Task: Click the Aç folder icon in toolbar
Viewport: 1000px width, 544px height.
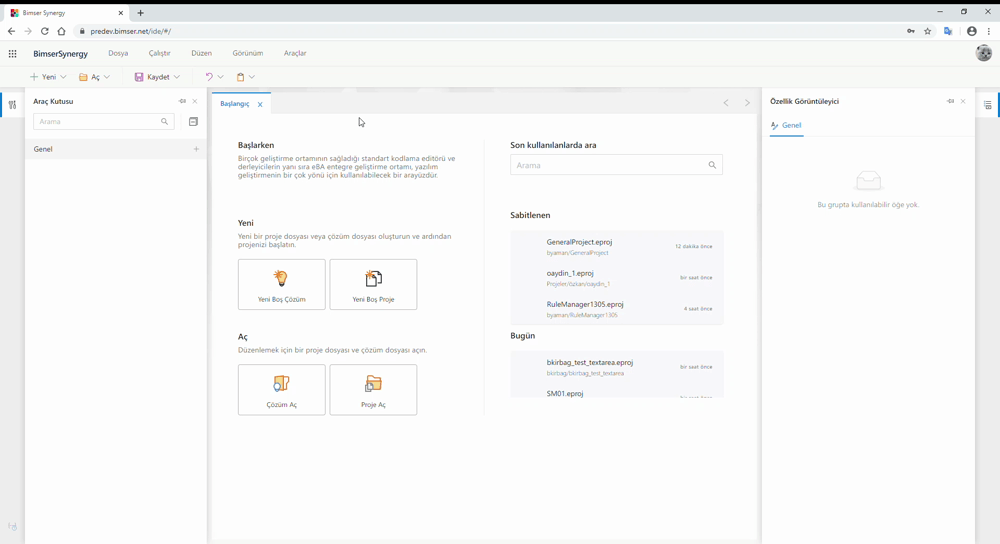Action: pos(83,77)
